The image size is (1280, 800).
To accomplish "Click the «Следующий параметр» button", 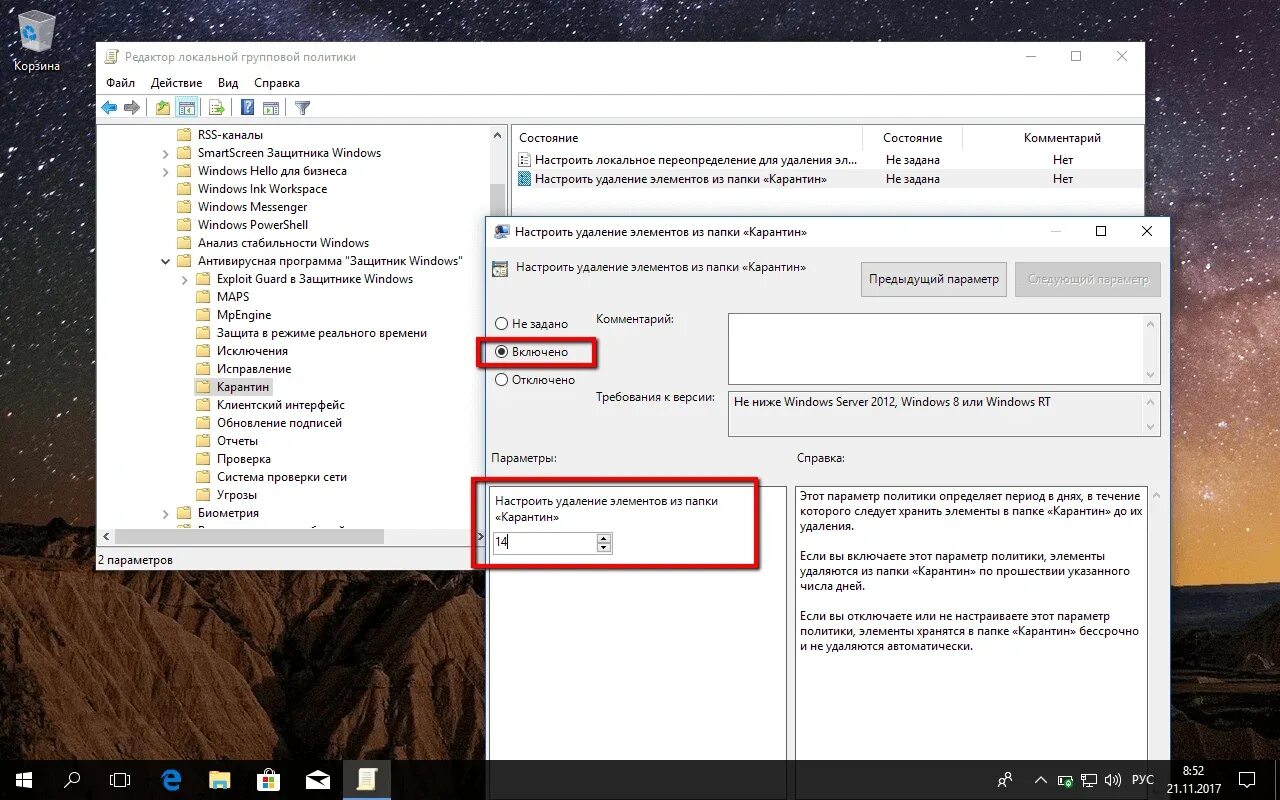I will [1088, 280].
